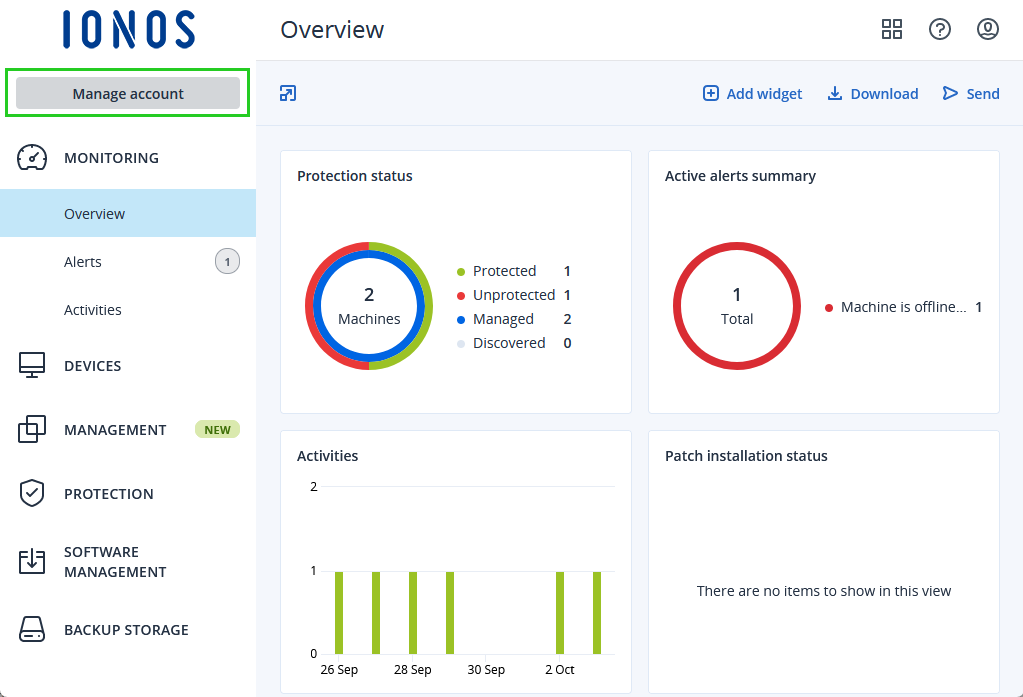The width and height of the screenshot is (1023, 697).
Task: Open the help question mark icon
Action: (939, 29)
